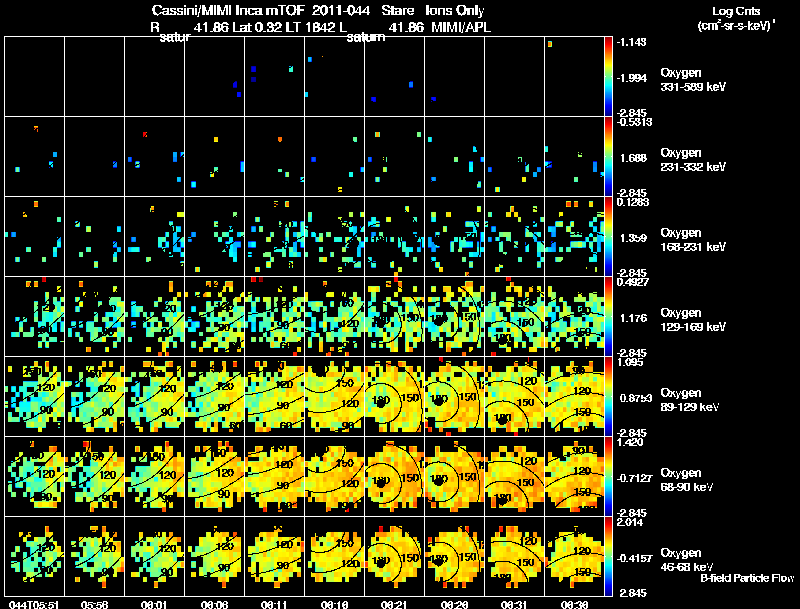Click the MIMI/APL text in the header

(x=461, y=27)
